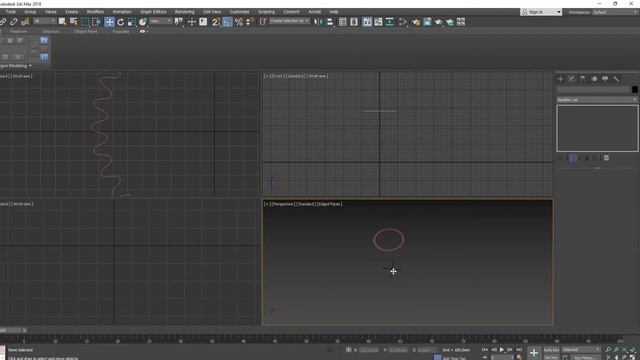
Task: Open the key filter Selected dropdown
Action: click(x=581, y=349)
